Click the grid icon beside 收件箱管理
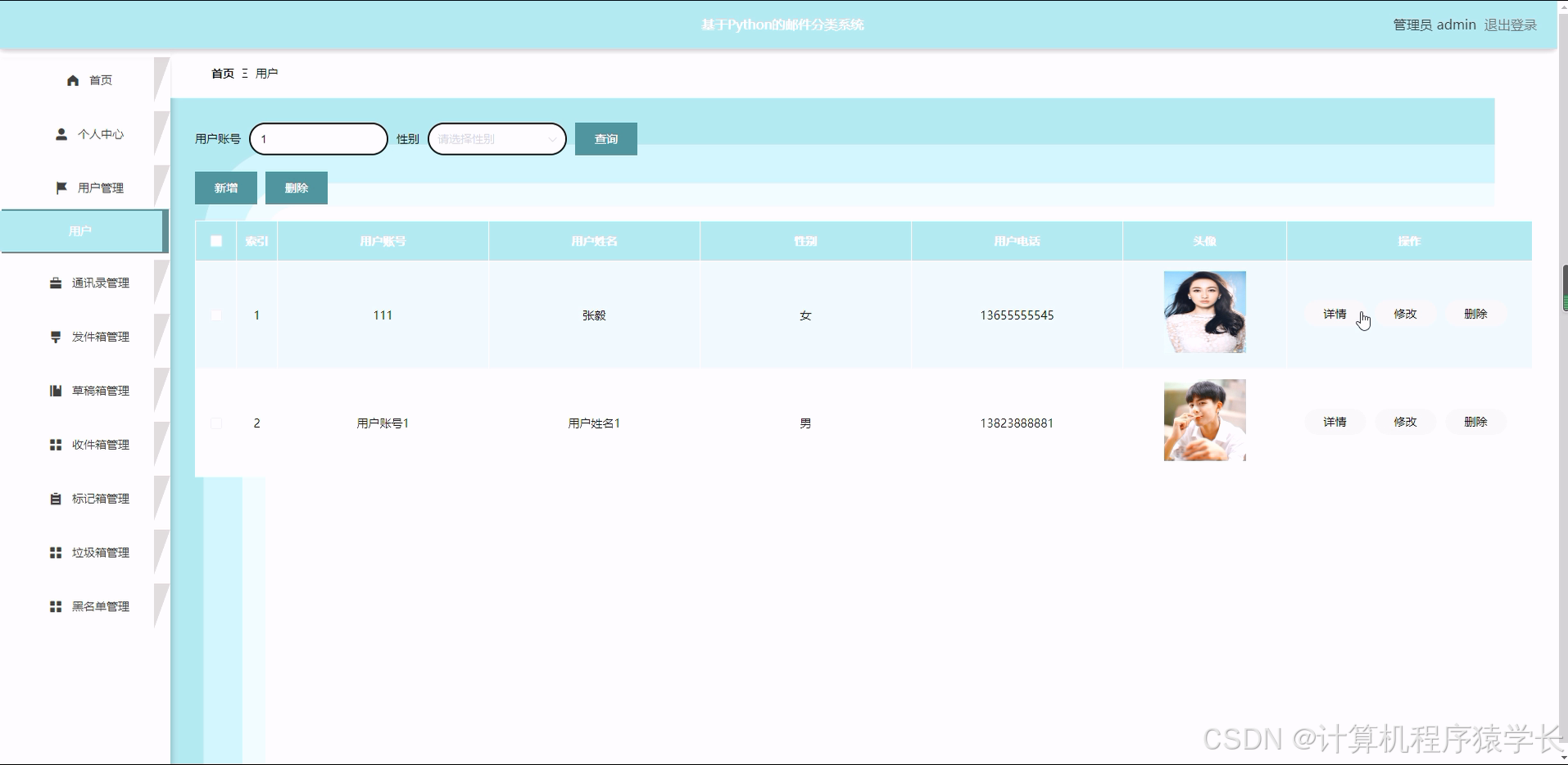 coord(56,445)
